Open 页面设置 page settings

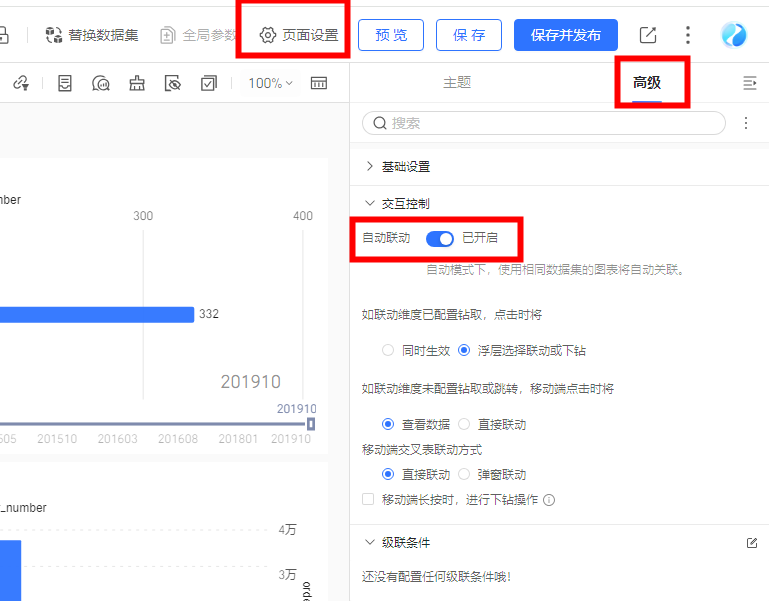pos(298,36)
